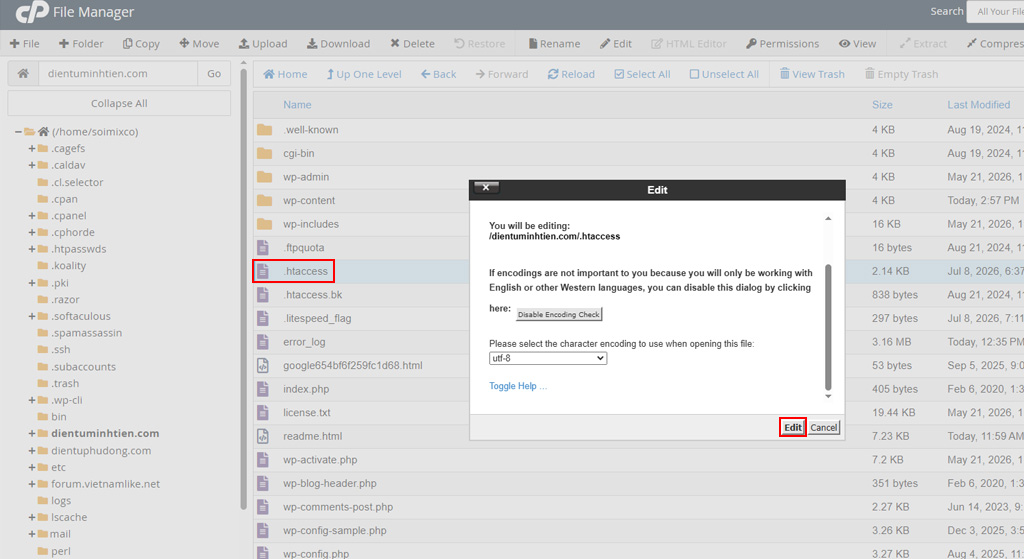Click Unselect All checkbox button

coord(724,74)
